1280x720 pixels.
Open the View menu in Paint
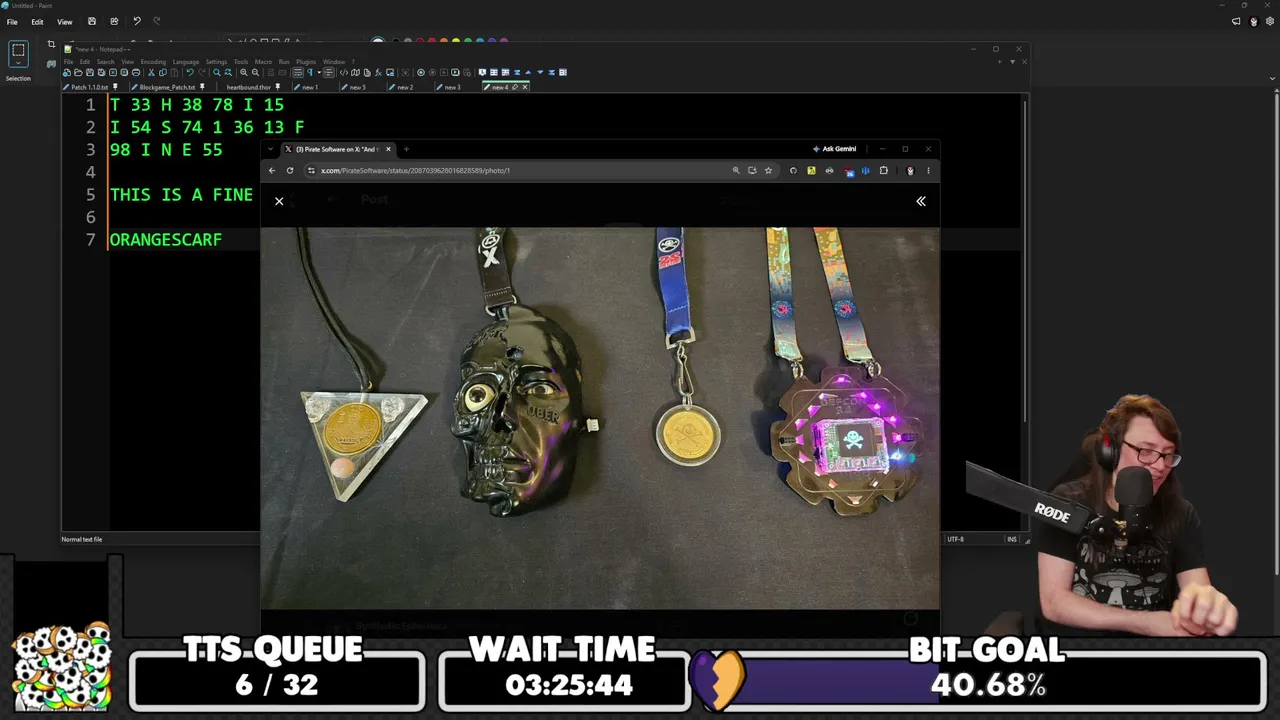click(64, 22)
